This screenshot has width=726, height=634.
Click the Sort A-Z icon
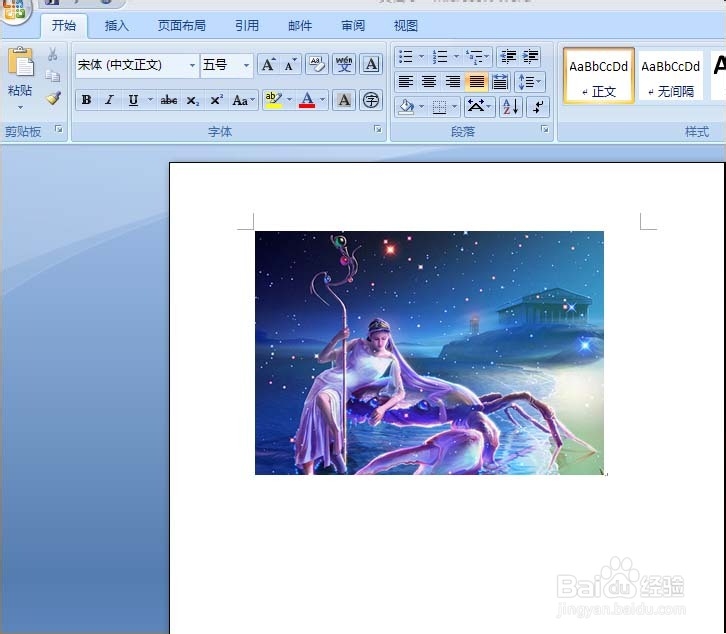(511, 107)
